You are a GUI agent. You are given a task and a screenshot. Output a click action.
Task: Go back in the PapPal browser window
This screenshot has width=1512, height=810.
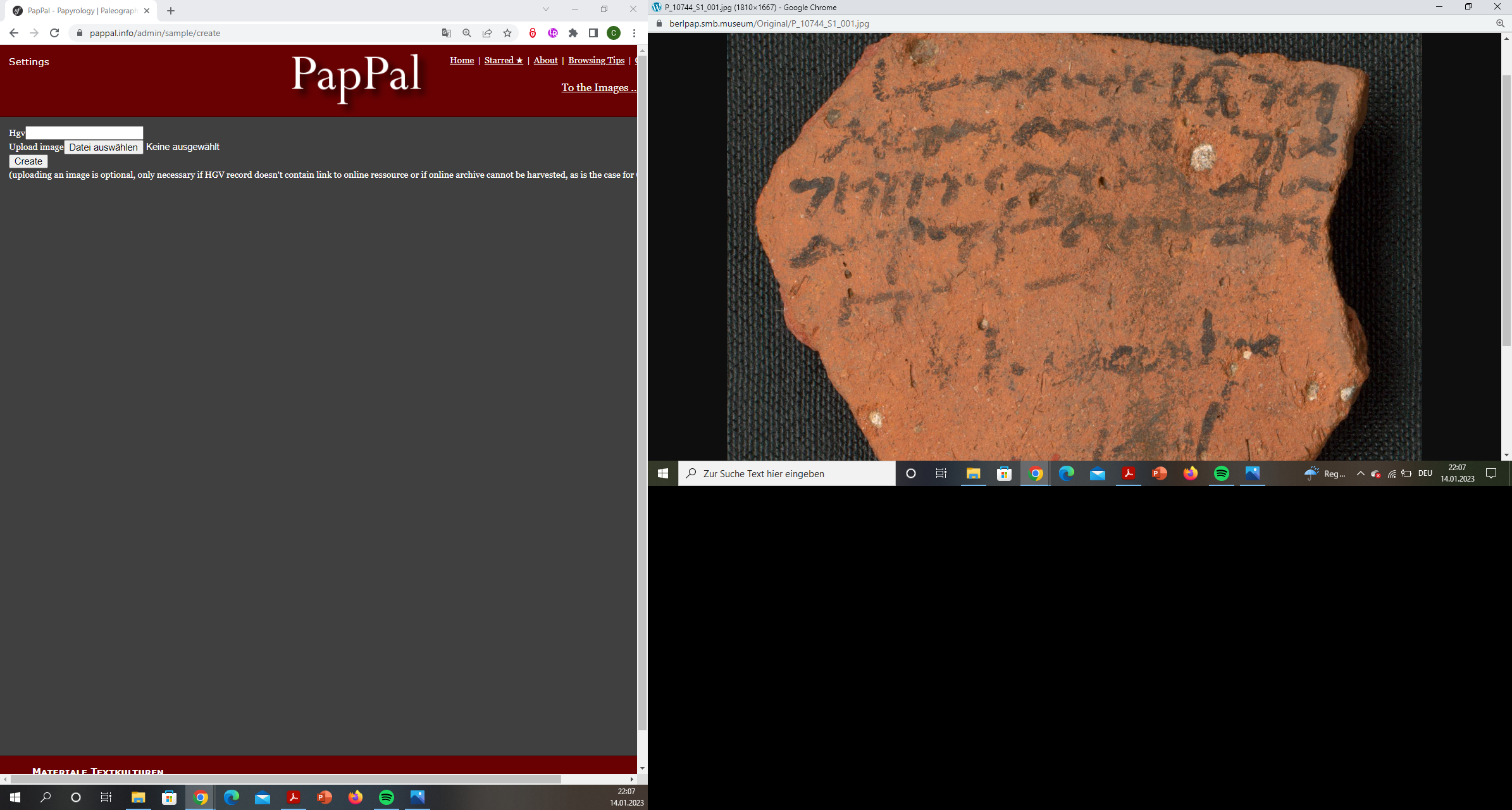[x=14, y=33]
